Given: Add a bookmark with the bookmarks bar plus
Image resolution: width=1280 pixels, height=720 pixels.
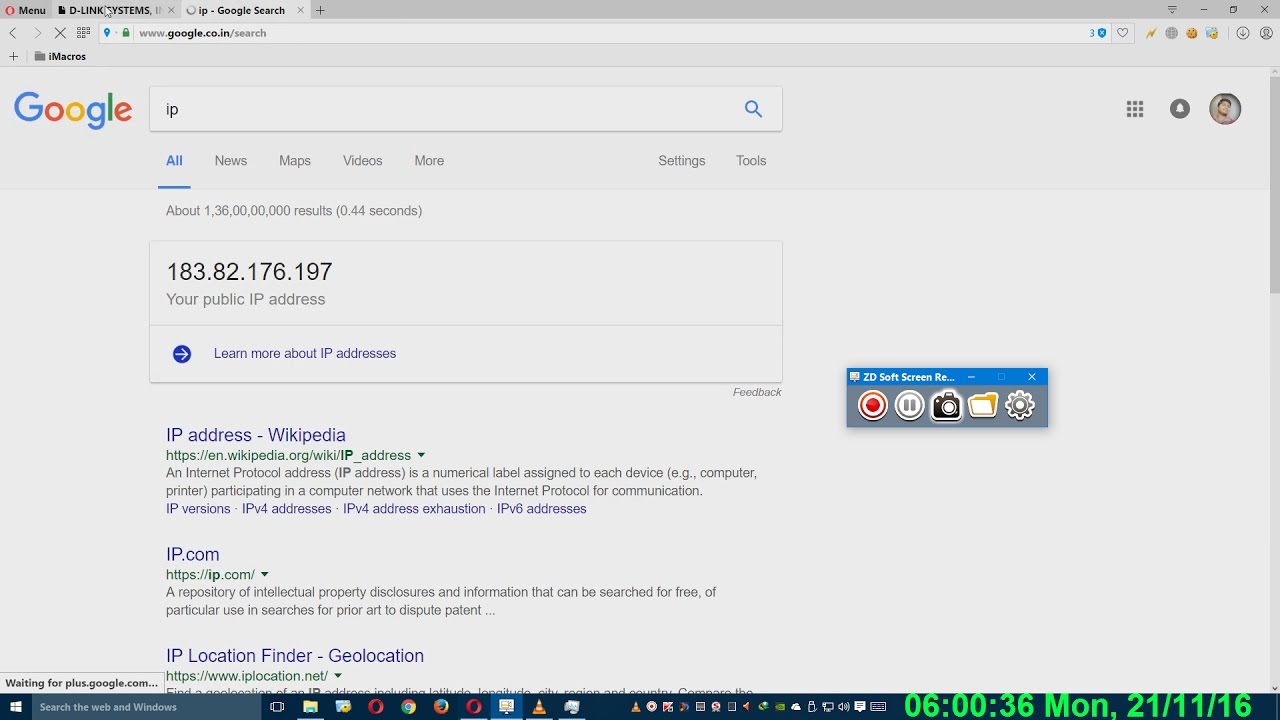Looking at the screenshot, I should click(x=13, y=56).
